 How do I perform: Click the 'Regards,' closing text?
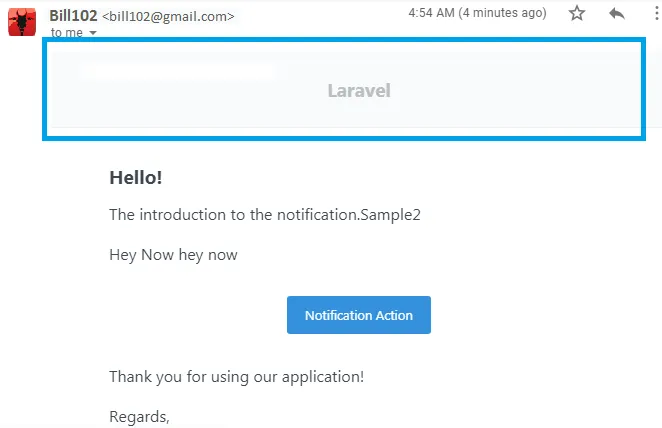point(139,416)
